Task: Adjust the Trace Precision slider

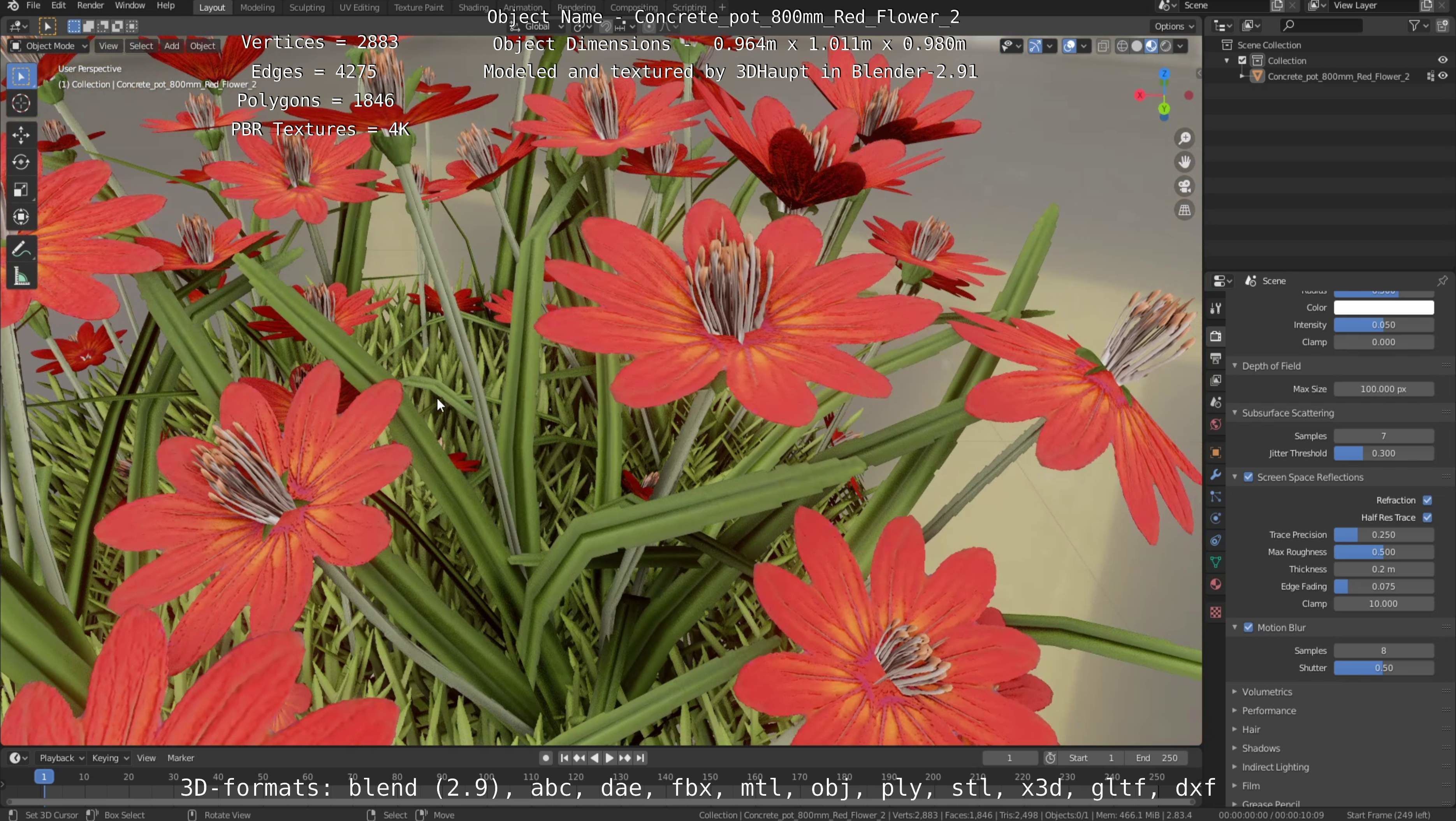Action: [x=1384, y=535]
